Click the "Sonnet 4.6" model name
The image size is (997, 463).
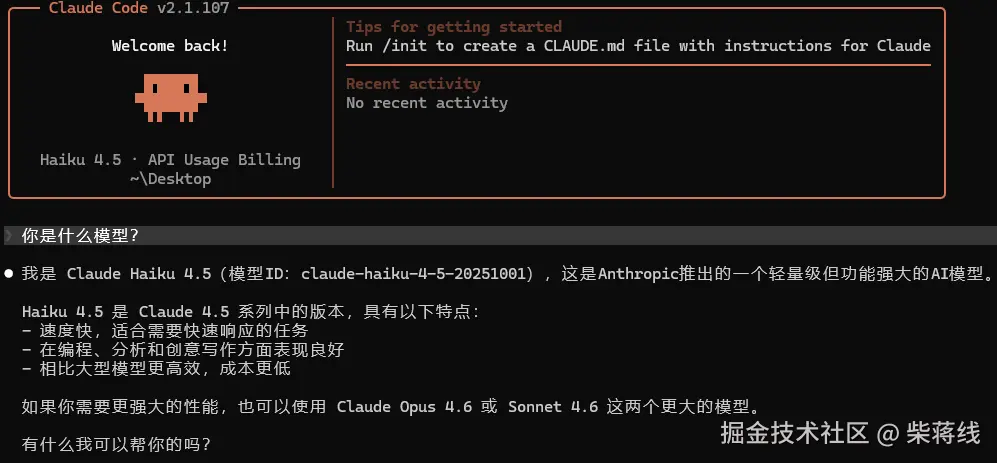pos(554,406)
